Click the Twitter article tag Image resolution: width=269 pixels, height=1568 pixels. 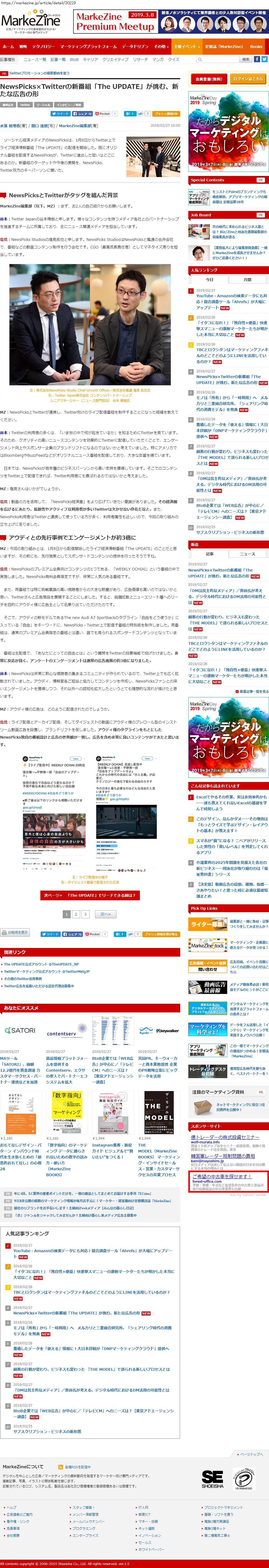click(25, 105)
